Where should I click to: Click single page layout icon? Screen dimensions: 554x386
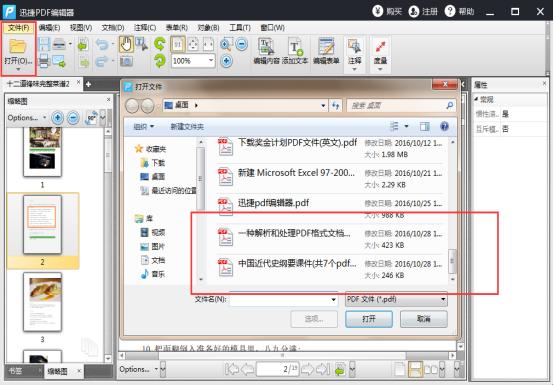(400, 369)
